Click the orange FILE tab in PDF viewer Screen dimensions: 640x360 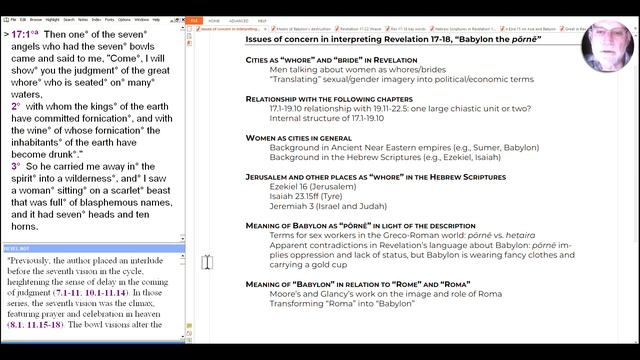[194, 20]
